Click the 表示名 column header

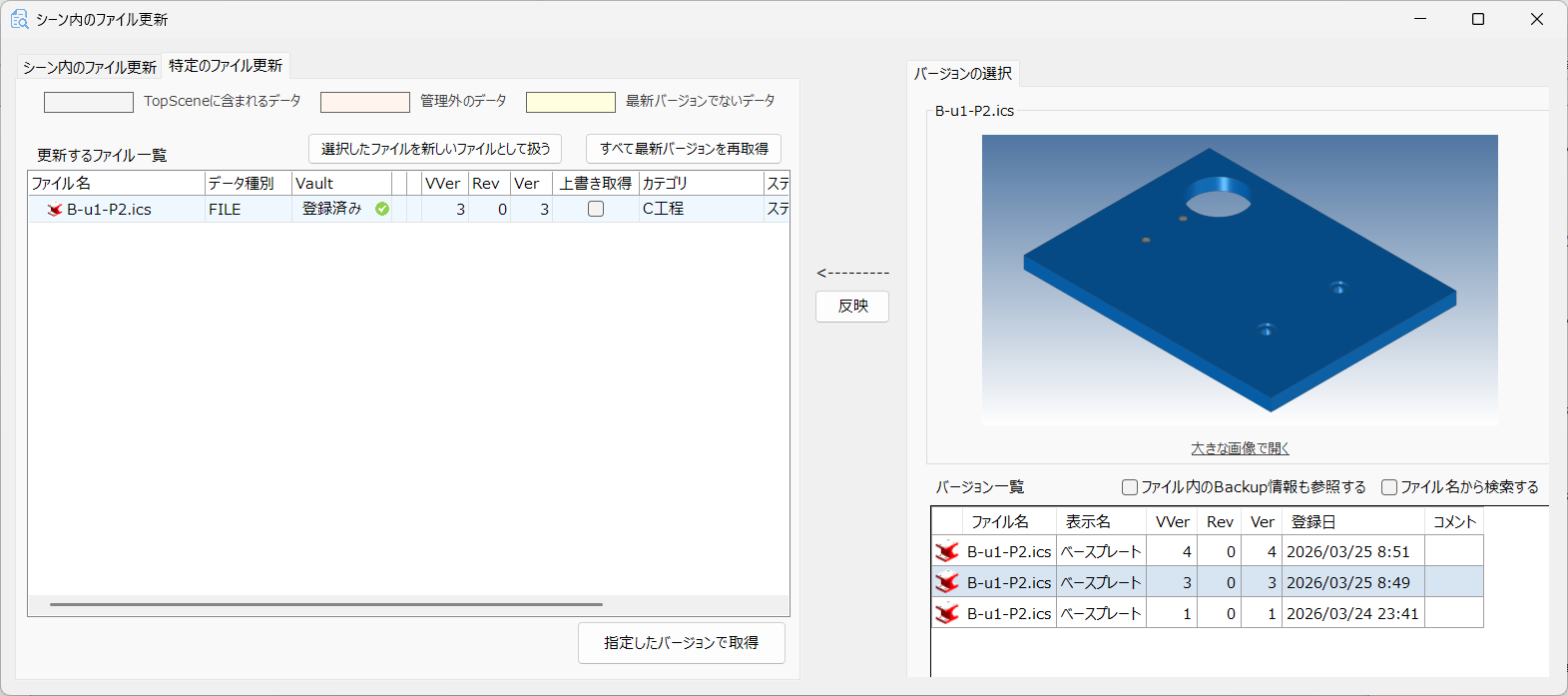1101,521
